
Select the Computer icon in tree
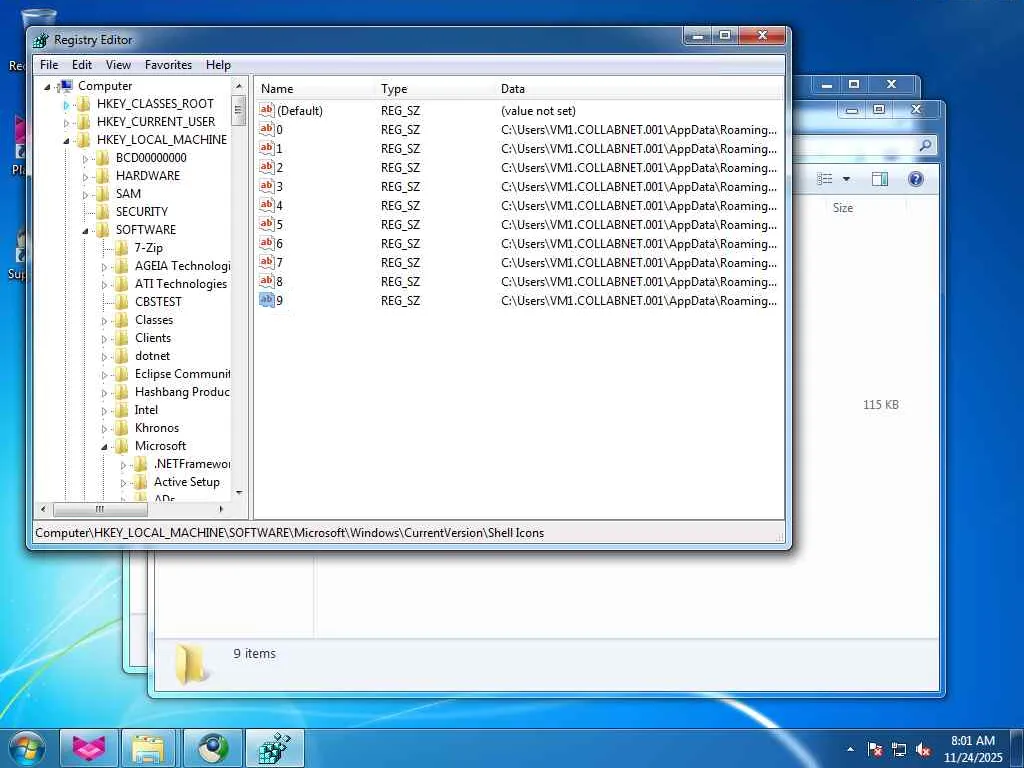coord(65,86)
